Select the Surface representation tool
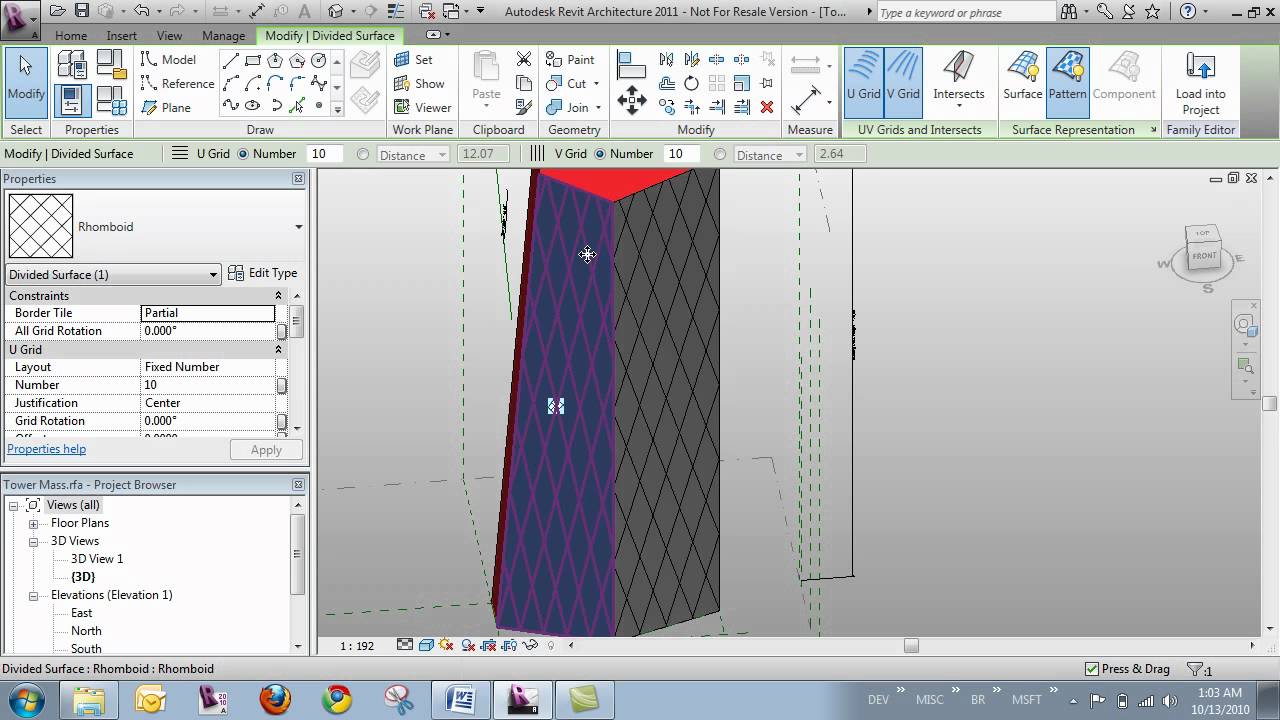The width and height of the screenshot is (1280, 720). 1022,80
